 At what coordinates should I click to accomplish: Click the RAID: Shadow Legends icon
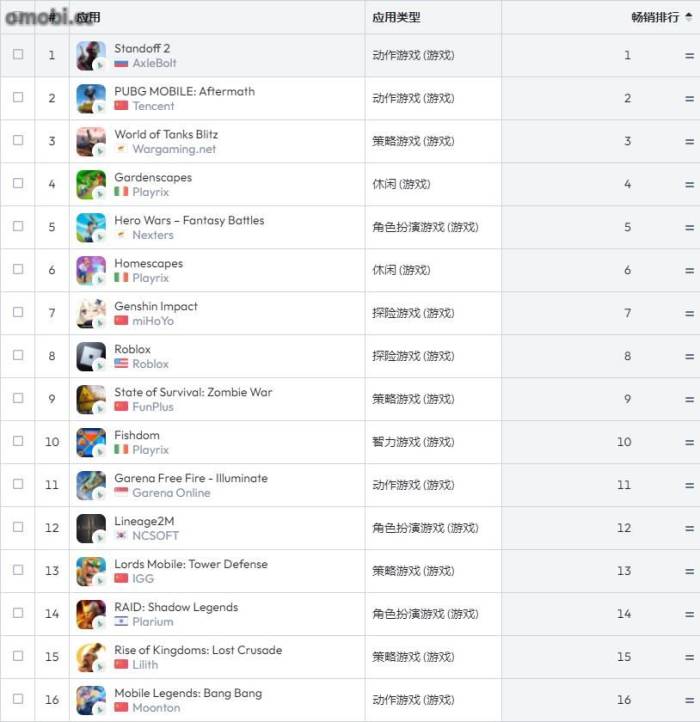pos(91,614)
